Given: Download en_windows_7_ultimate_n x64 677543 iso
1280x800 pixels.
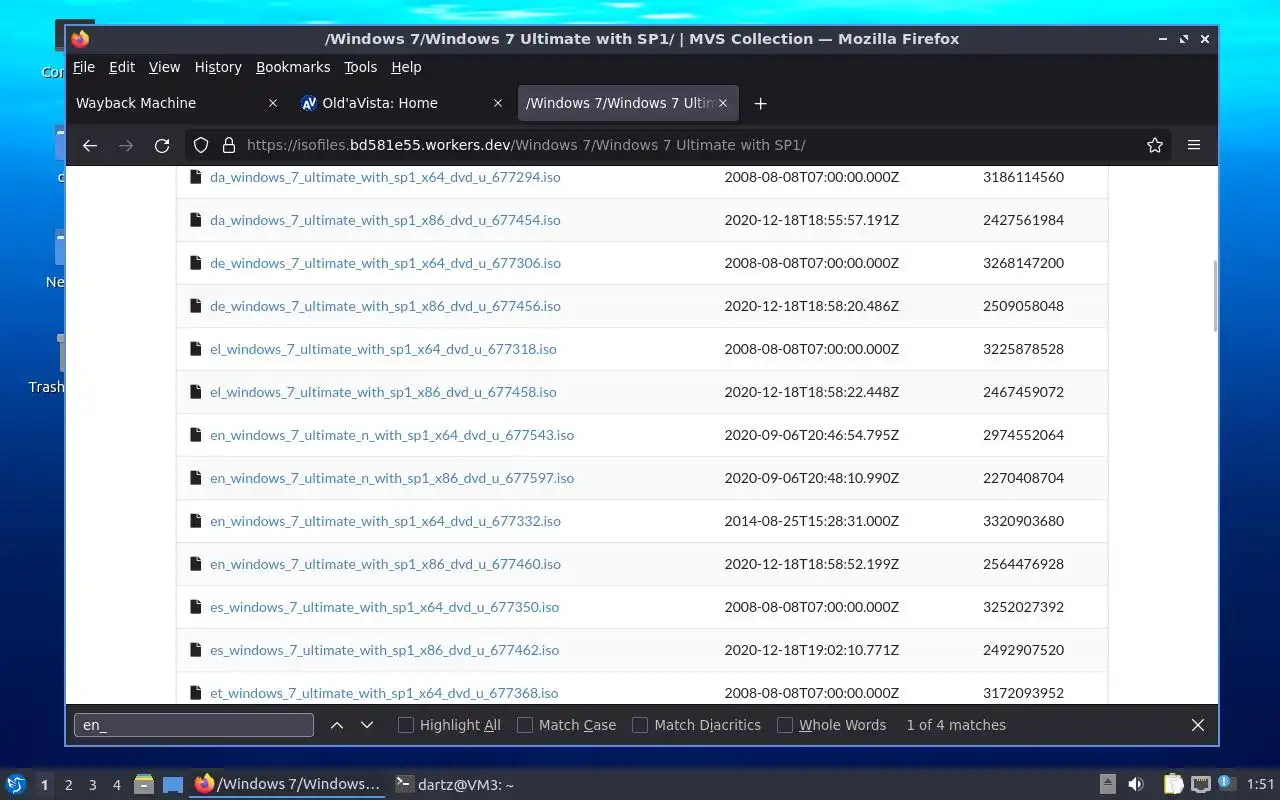Looking at the screenshot, I should point(392,435).
